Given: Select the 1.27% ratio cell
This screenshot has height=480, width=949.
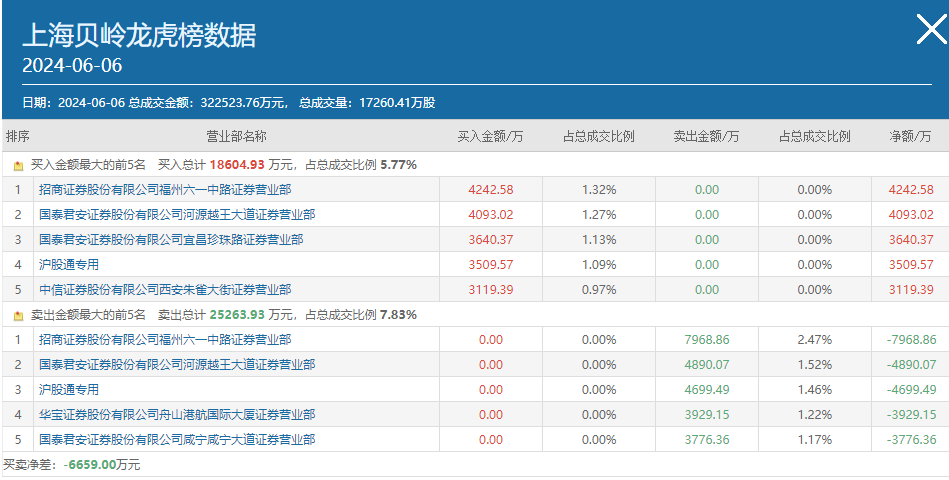Looking at the screenshot, I should click(x=599, y=214).
